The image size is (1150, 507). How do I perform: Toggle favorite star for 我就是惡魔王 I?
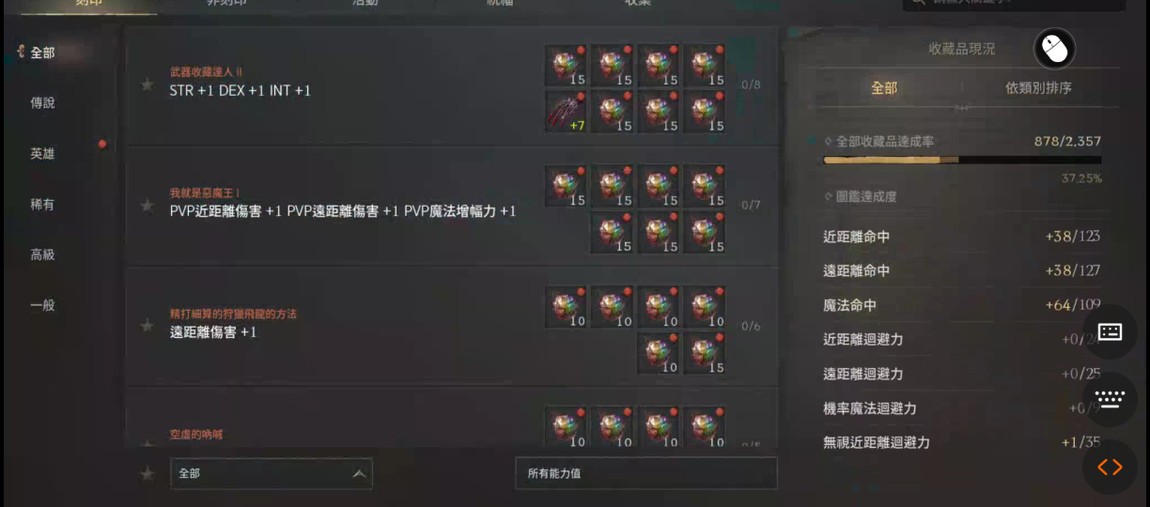point(147,205)
